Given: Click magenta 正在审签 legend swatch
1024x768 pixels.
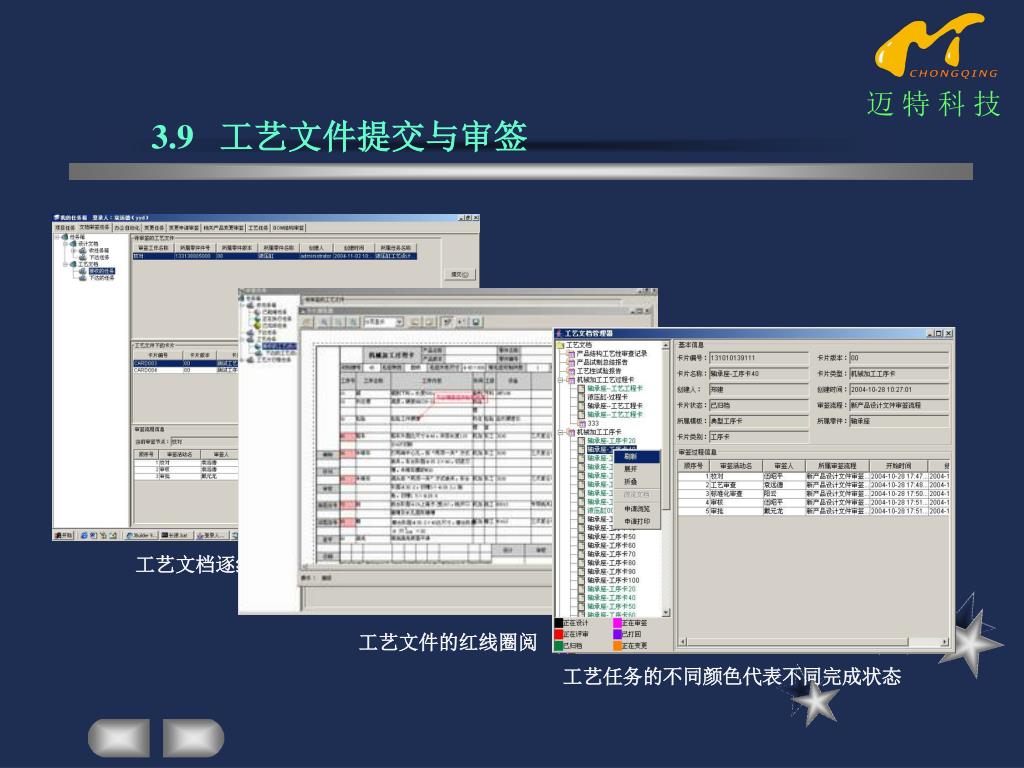Looking at the screenshot, I should click(x=617, y=624).
